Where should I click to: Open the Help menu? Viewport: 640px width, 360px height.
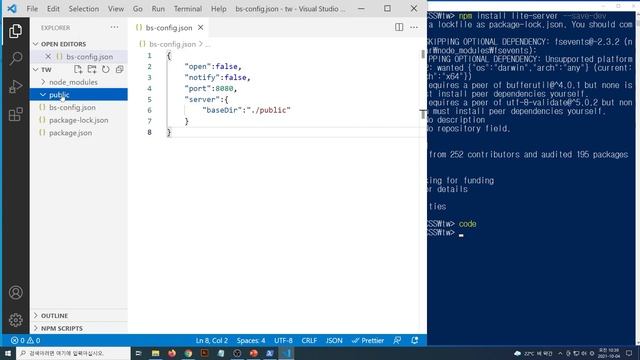tap(218, 9)
